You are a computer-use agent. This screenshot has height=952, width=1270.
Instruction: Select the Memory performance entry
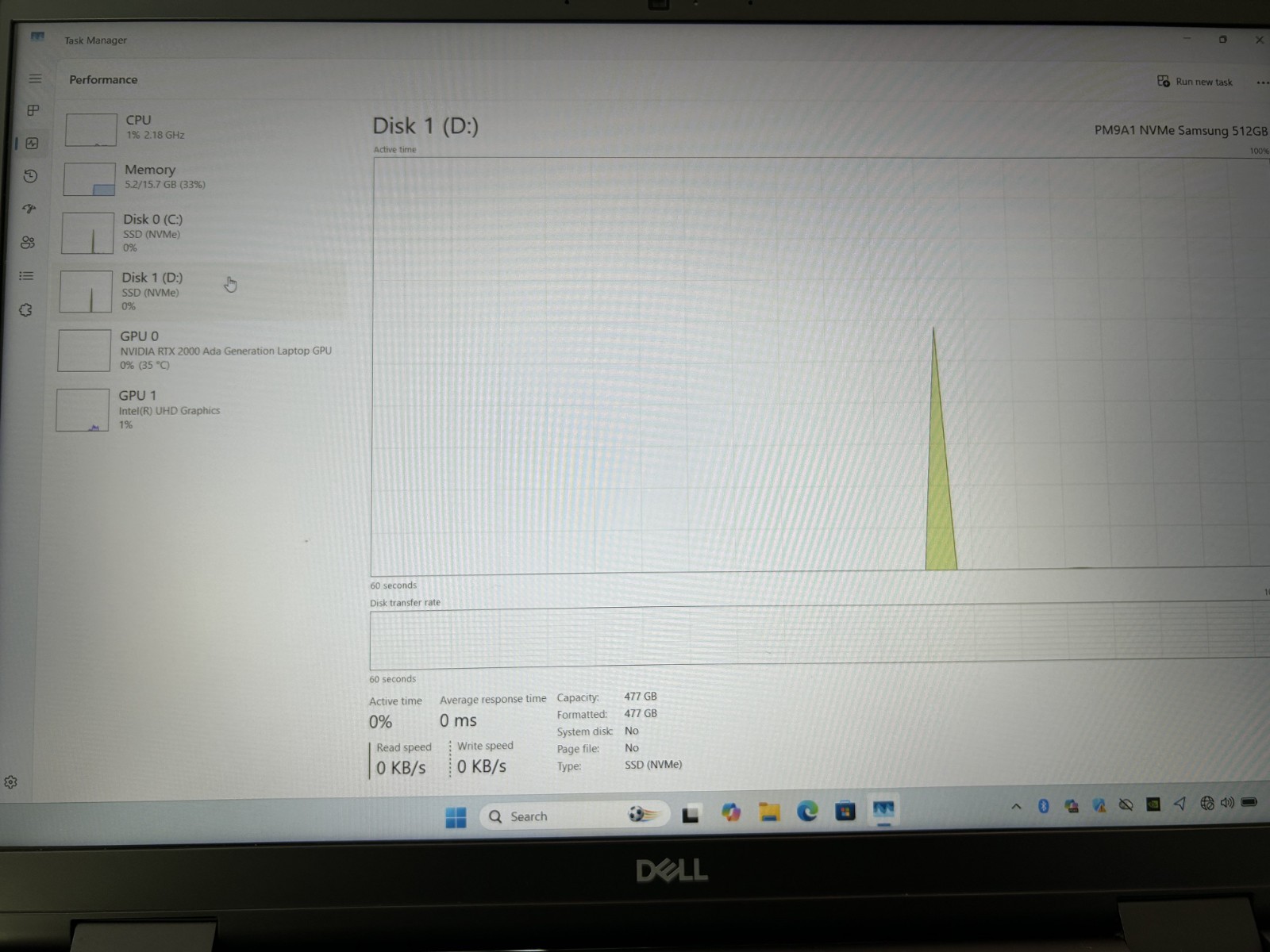coord(203,178)
